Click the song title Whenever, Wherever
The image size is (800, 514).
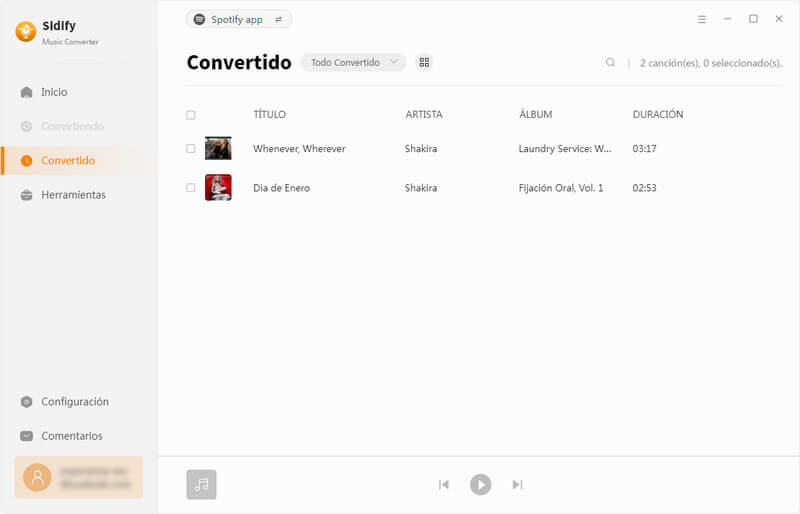(x=299, y=149)
